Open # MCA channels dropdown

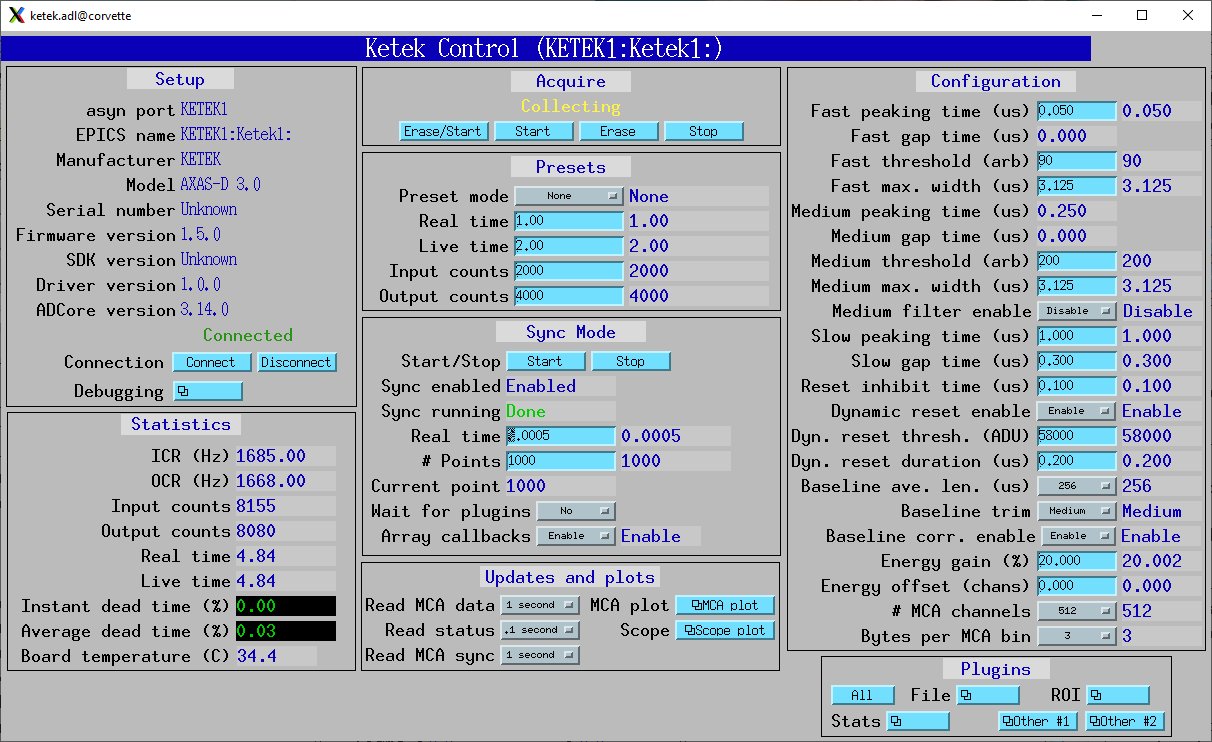point(1076,611)
